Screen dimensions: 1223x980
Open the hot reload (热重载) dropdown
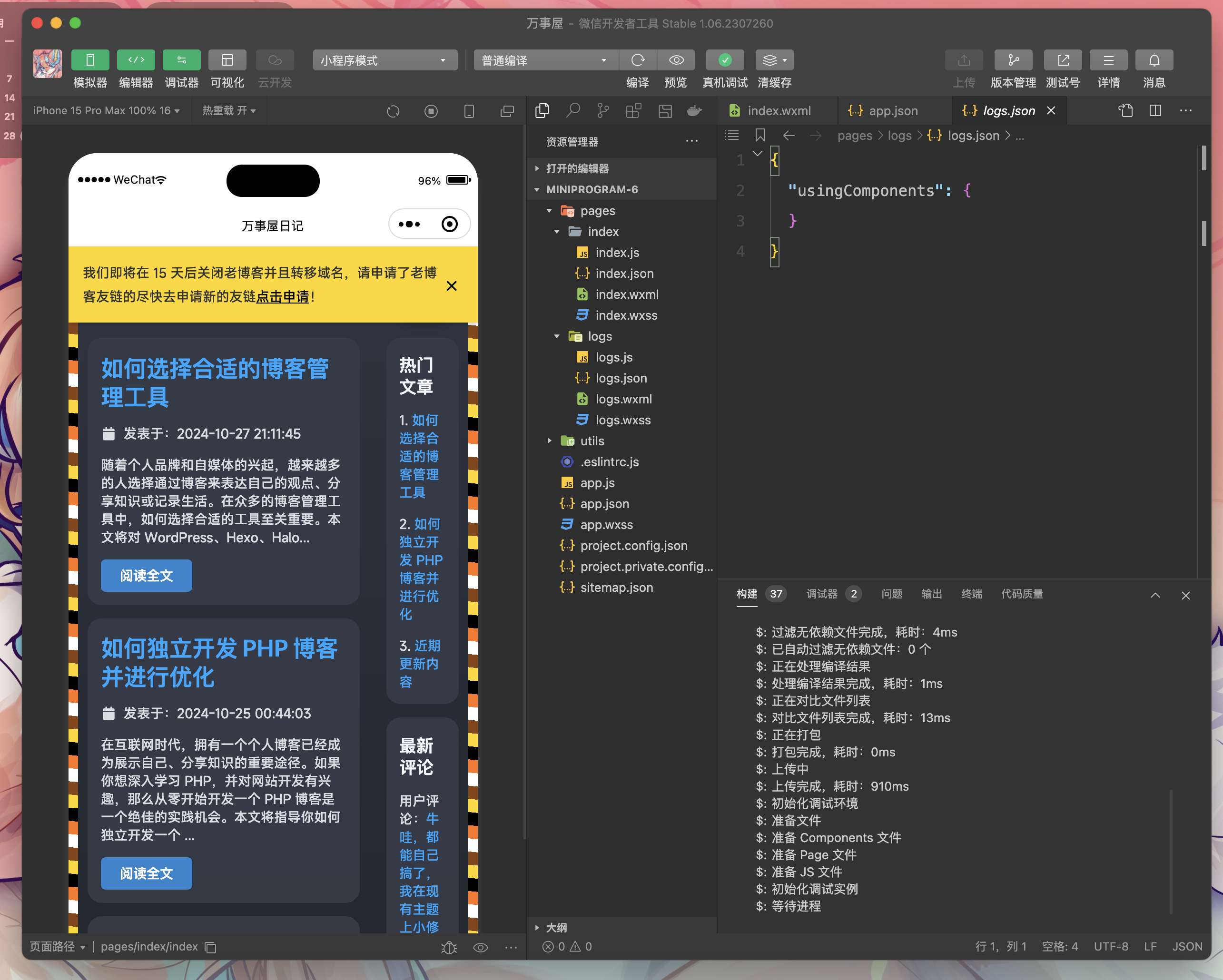229,110
